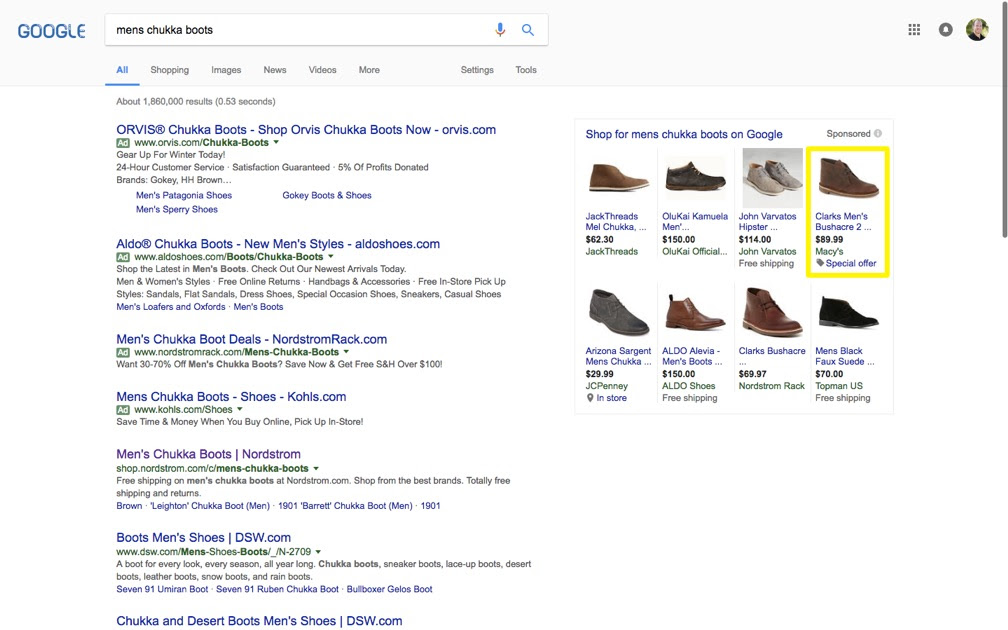Image resolution: width=1008 pixels, height=630 pixels.
Task: Open the More search menu
Action: [x=369, y=70]
